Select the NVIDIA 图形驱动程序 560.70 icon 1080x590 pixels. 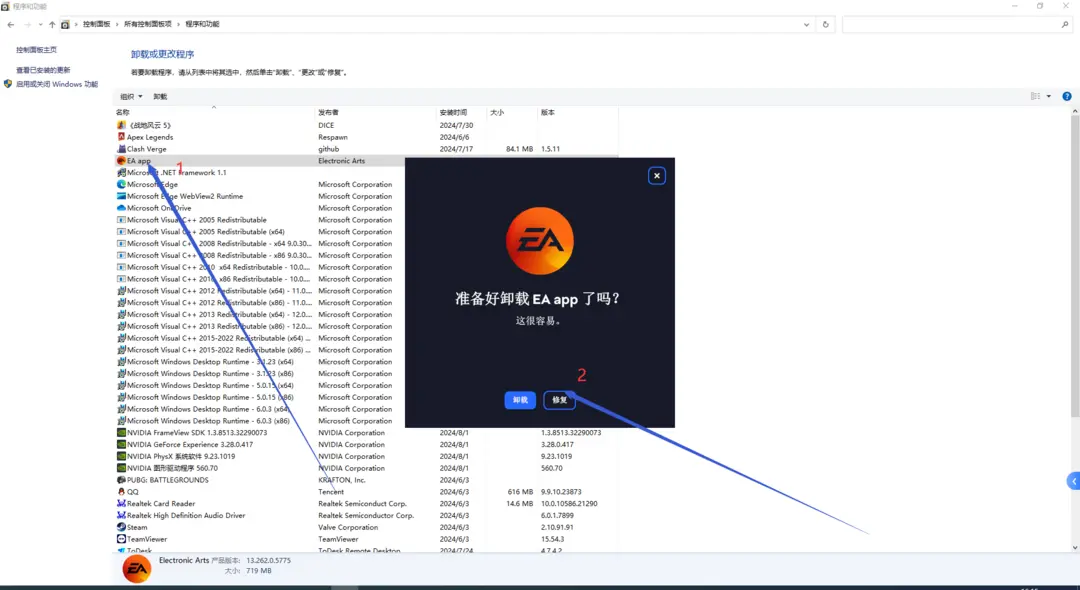click(121, 468)
